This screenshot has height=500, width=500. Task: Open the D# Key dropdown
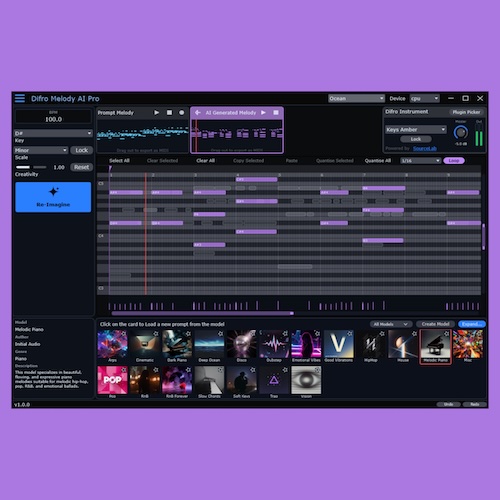(53, 133)
